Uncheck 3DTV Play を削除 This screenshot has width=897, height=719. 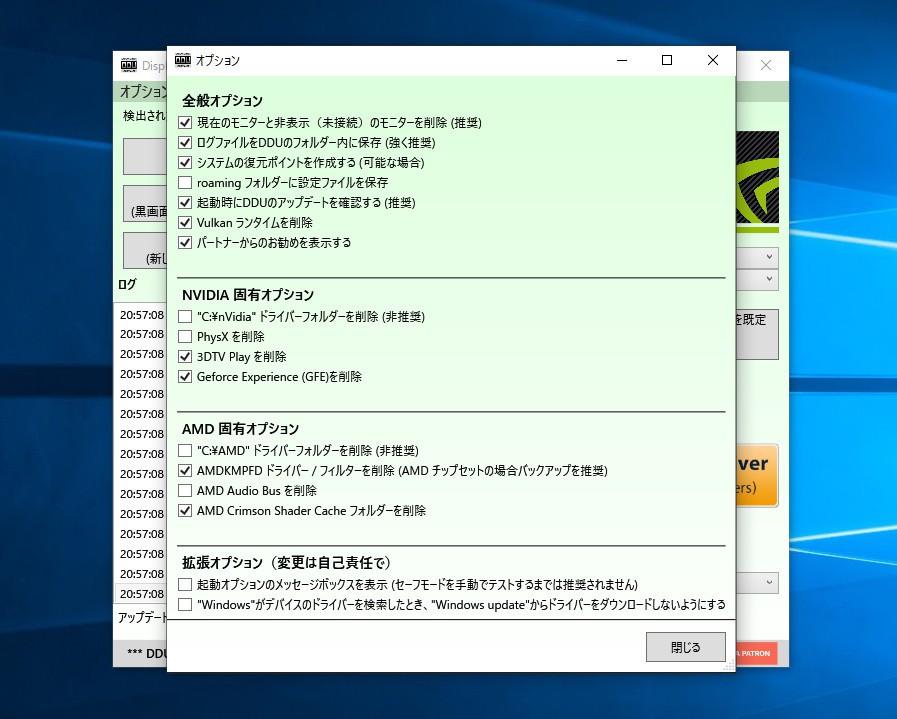coord(185,356)
